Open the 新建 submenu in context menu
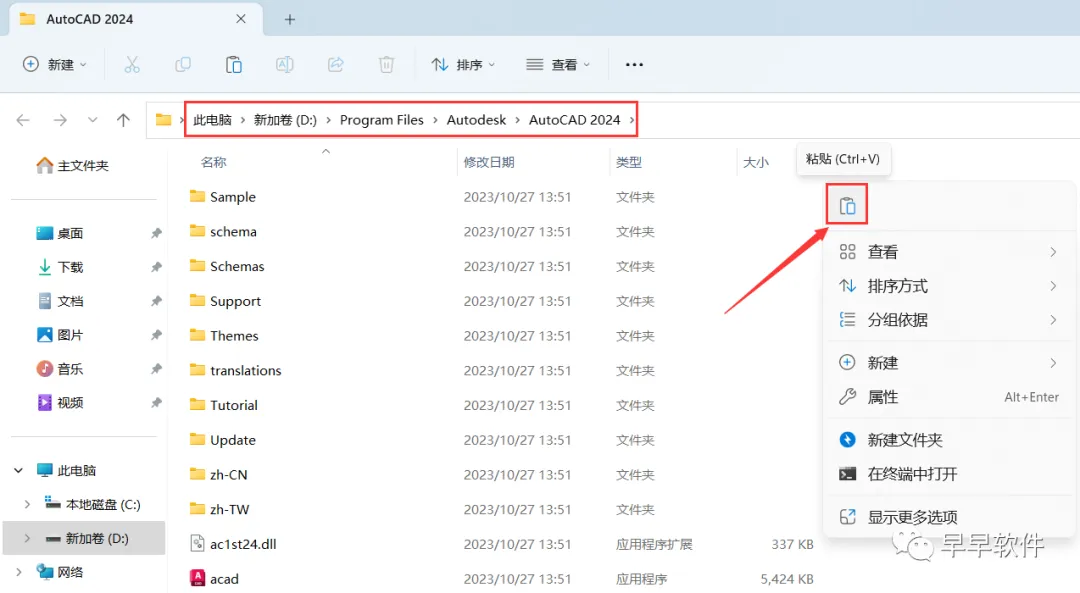 [948, 363]
